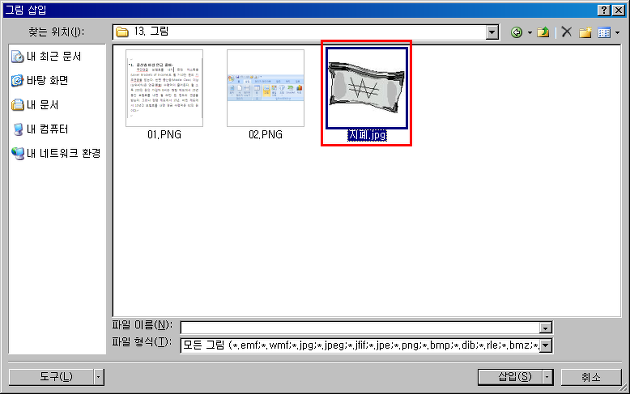Screen dimensions: 630x394
Task: Click the help question mark button
Action: coord(604,10)
